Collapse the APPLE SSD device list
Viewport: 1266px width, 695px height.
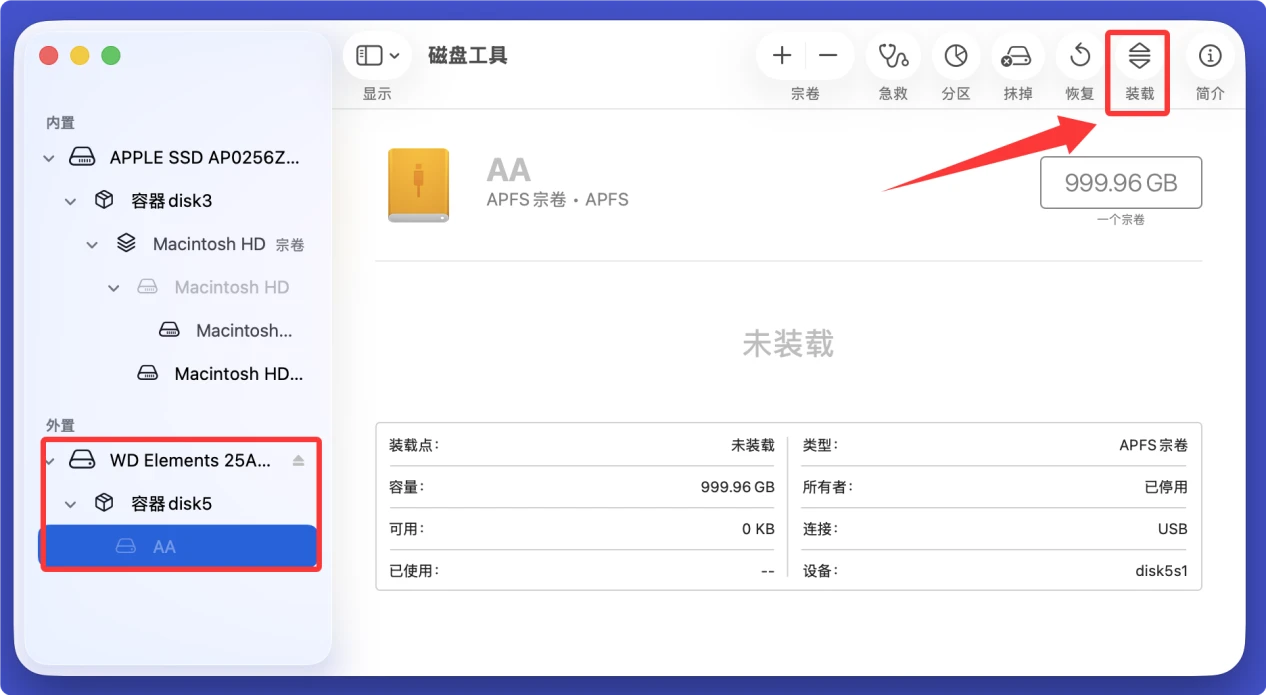click(47, 157)
